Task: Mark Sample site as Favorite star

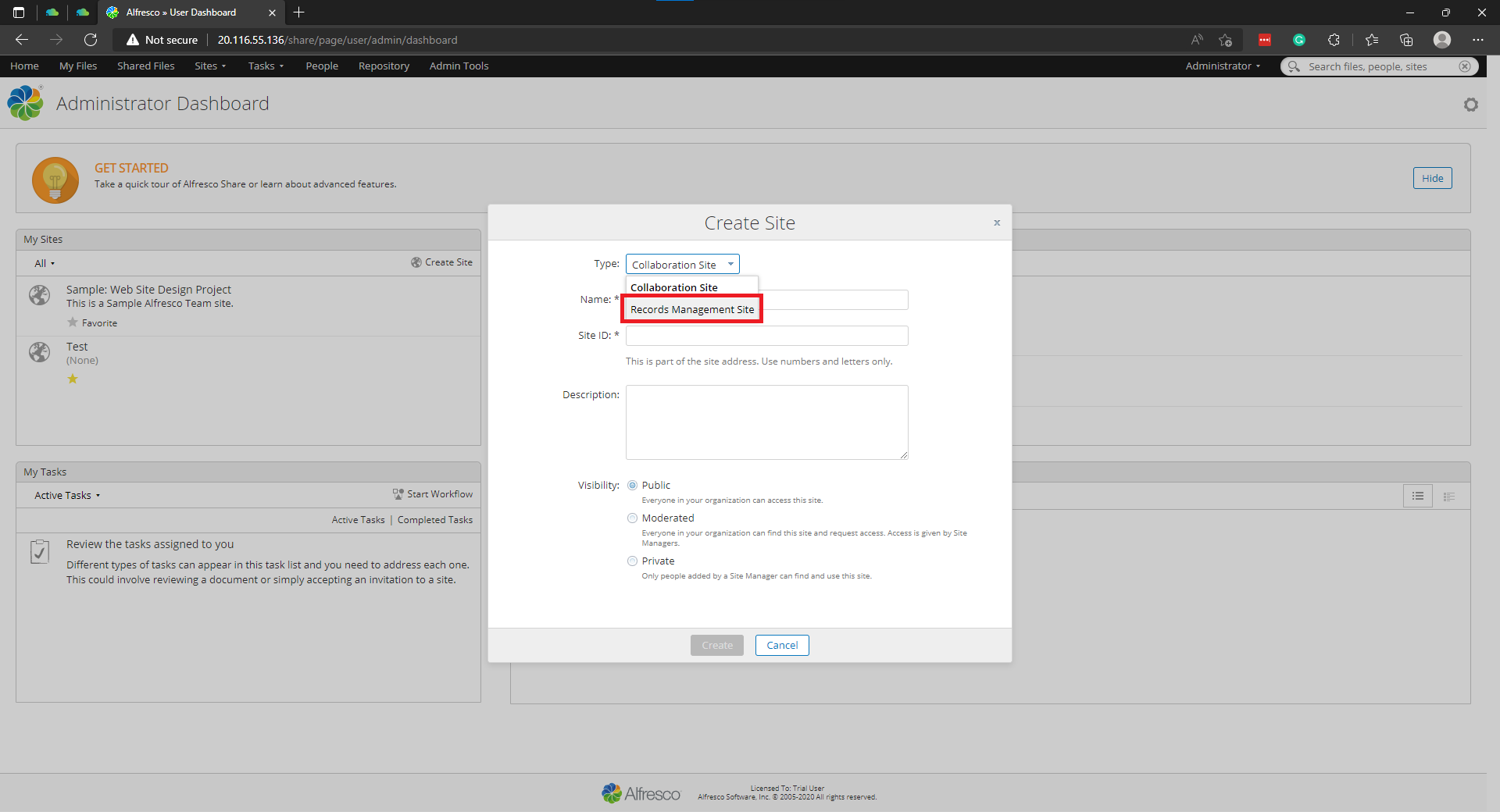Action: (x=73, y=322)
